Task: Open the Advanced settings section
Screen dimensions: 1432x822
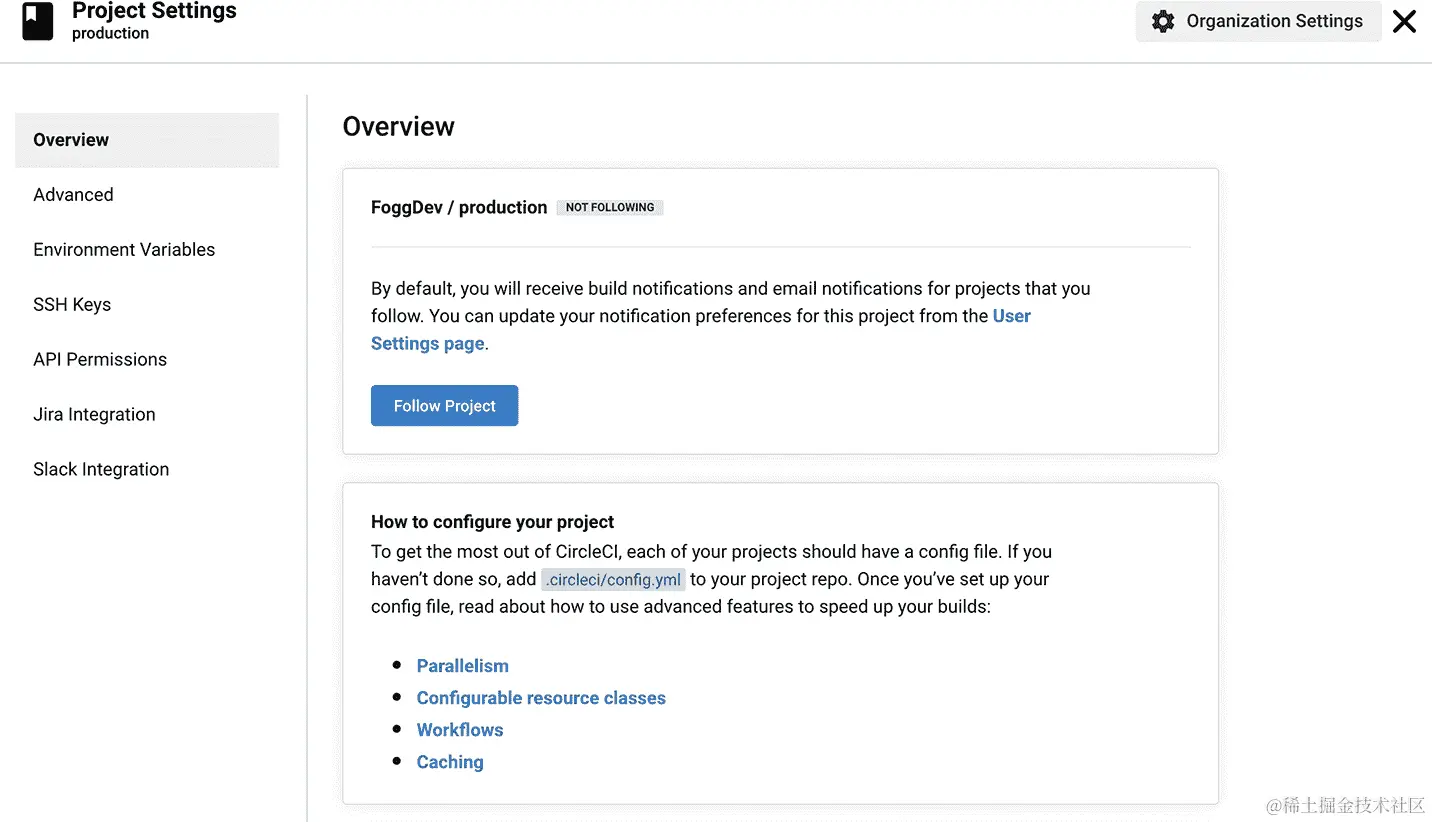Action: pyautogui.click(x=73, y=195)
